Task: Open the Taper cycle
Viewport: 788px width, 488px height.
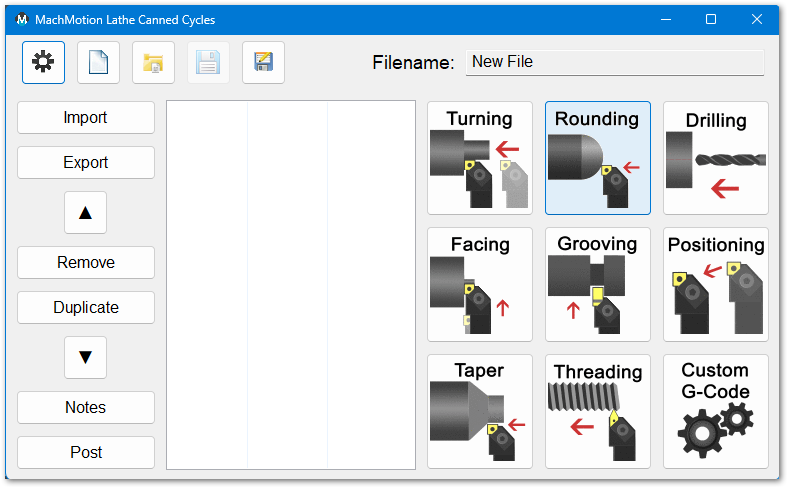Action: point(480,411)
